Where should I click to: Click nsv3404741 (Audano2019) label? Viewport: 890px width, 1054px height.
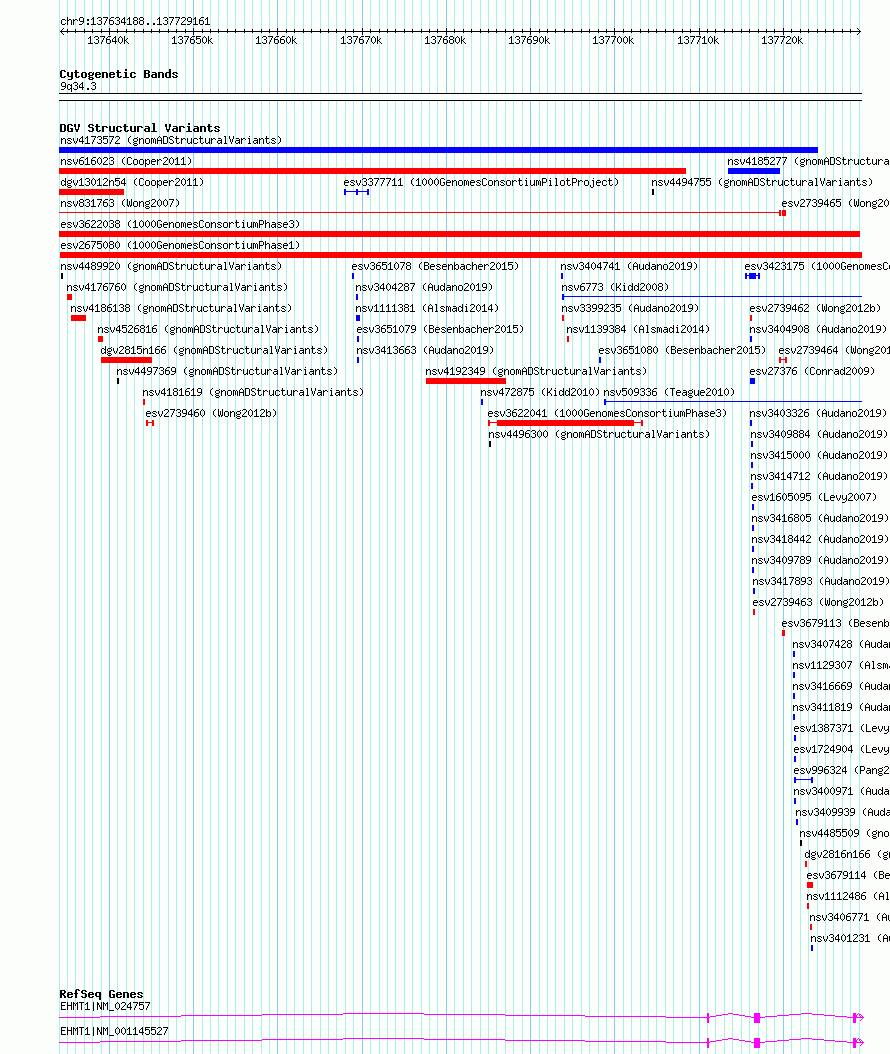[629, 266]
